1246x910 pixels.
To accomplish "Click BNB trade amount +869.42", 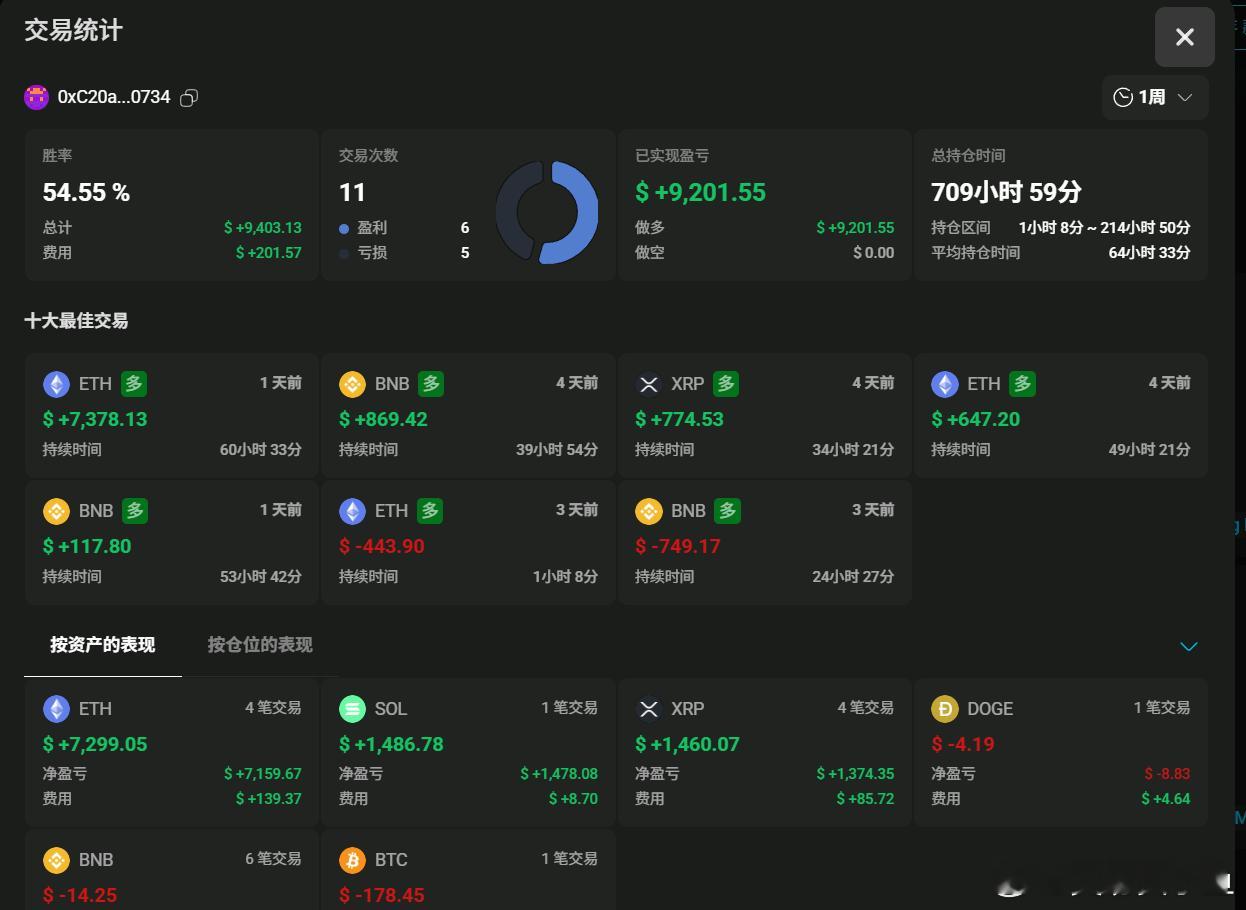I will tap(383, 419).
